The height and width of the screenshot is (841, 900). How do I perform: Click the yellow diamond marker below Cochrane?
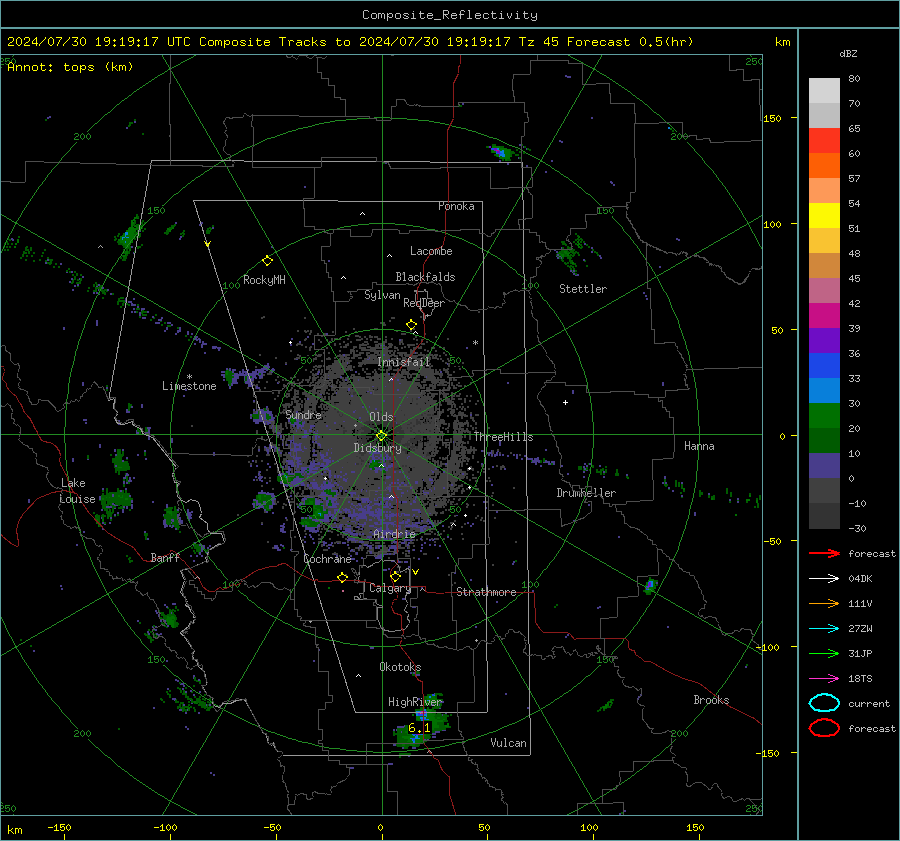click(342, 577)
